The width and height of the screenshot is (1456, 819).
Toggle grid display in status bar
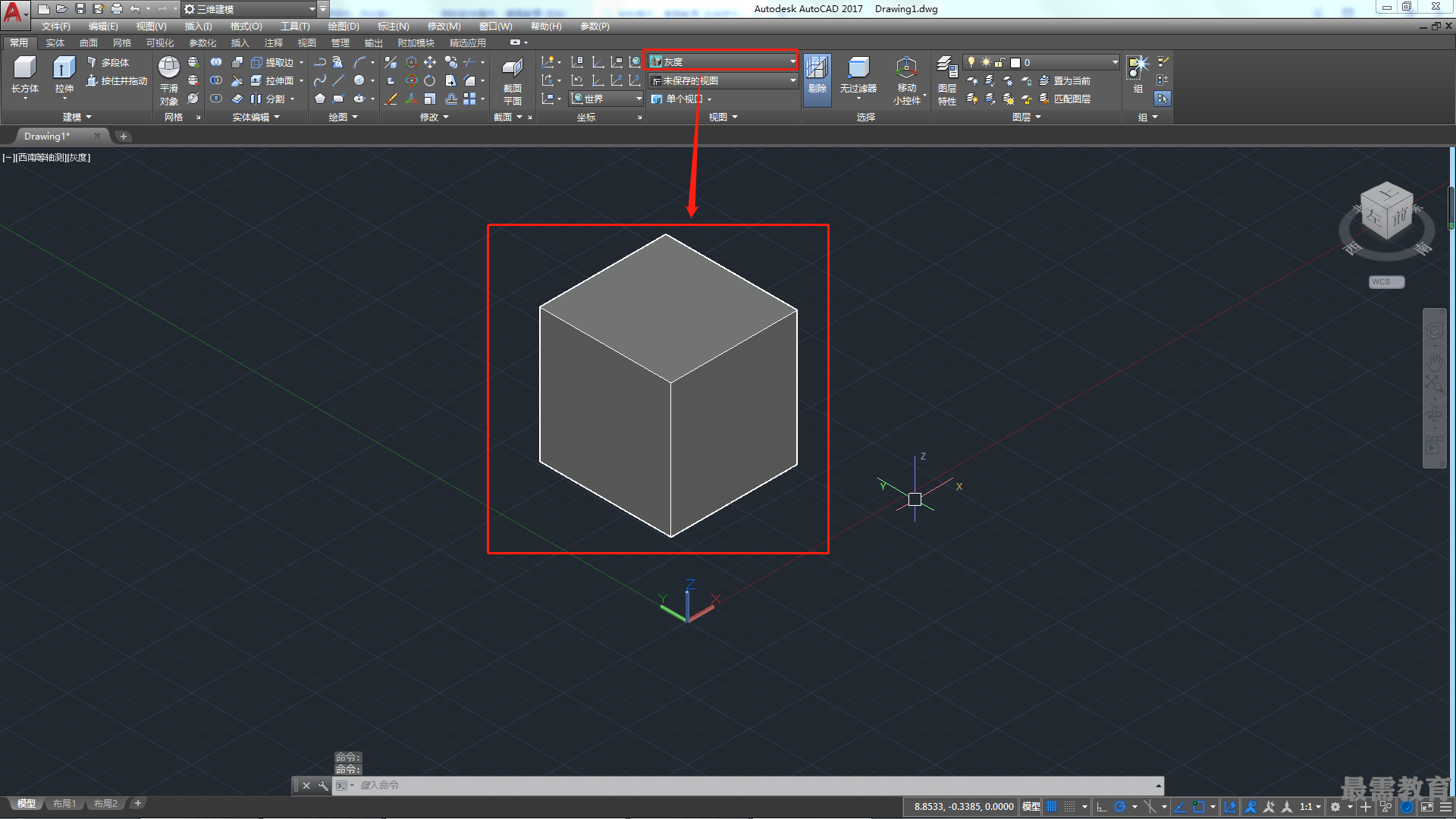click(x=1052, y=807)
